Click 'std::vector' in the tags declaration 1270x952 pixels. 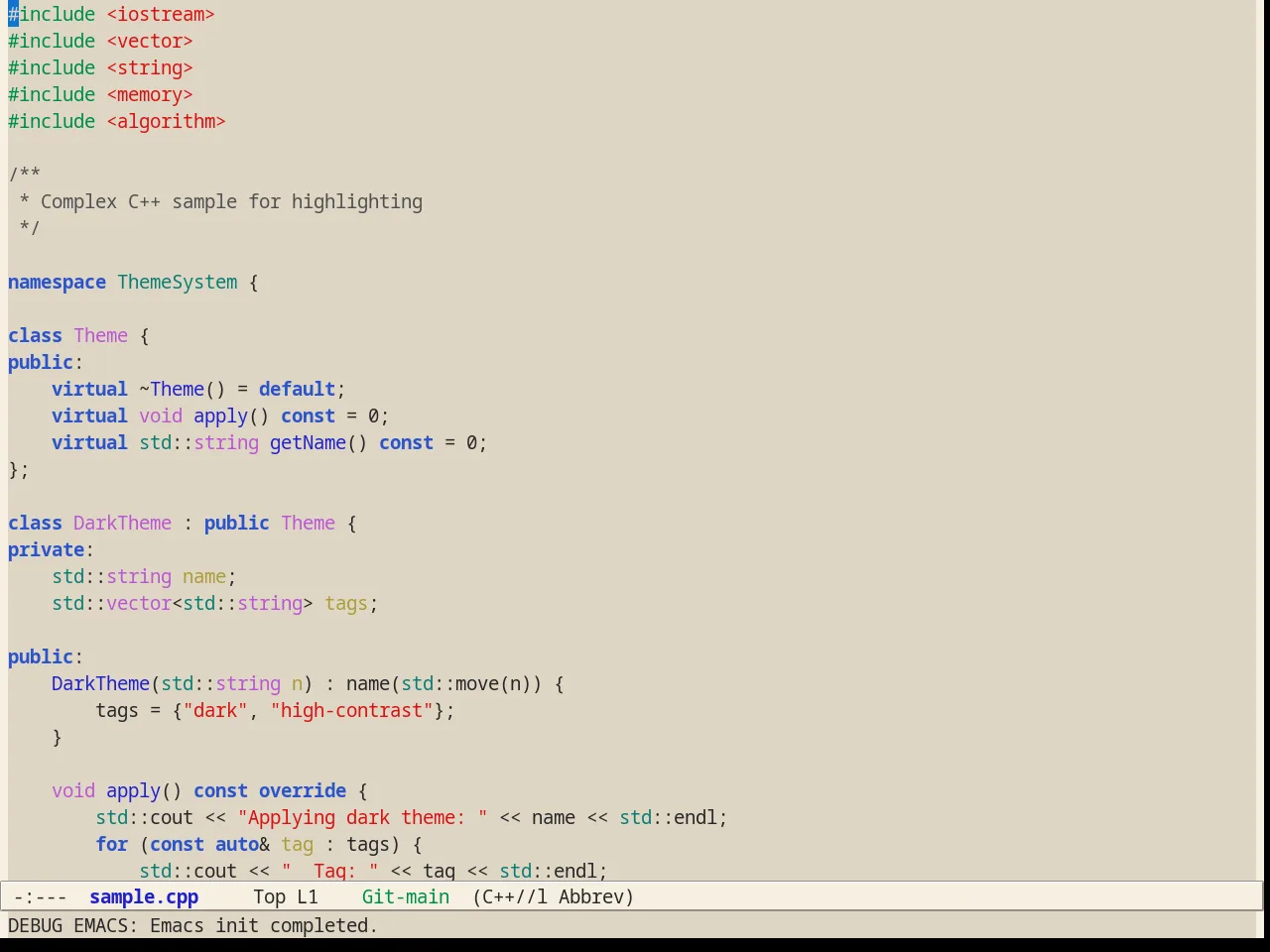coord(111,604)
